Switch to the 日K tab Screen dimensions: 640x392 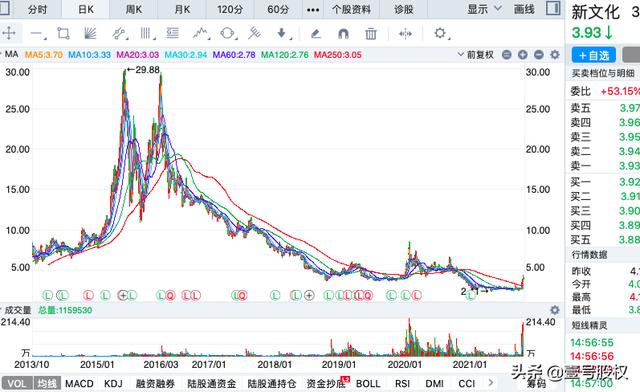click(86, 9)
